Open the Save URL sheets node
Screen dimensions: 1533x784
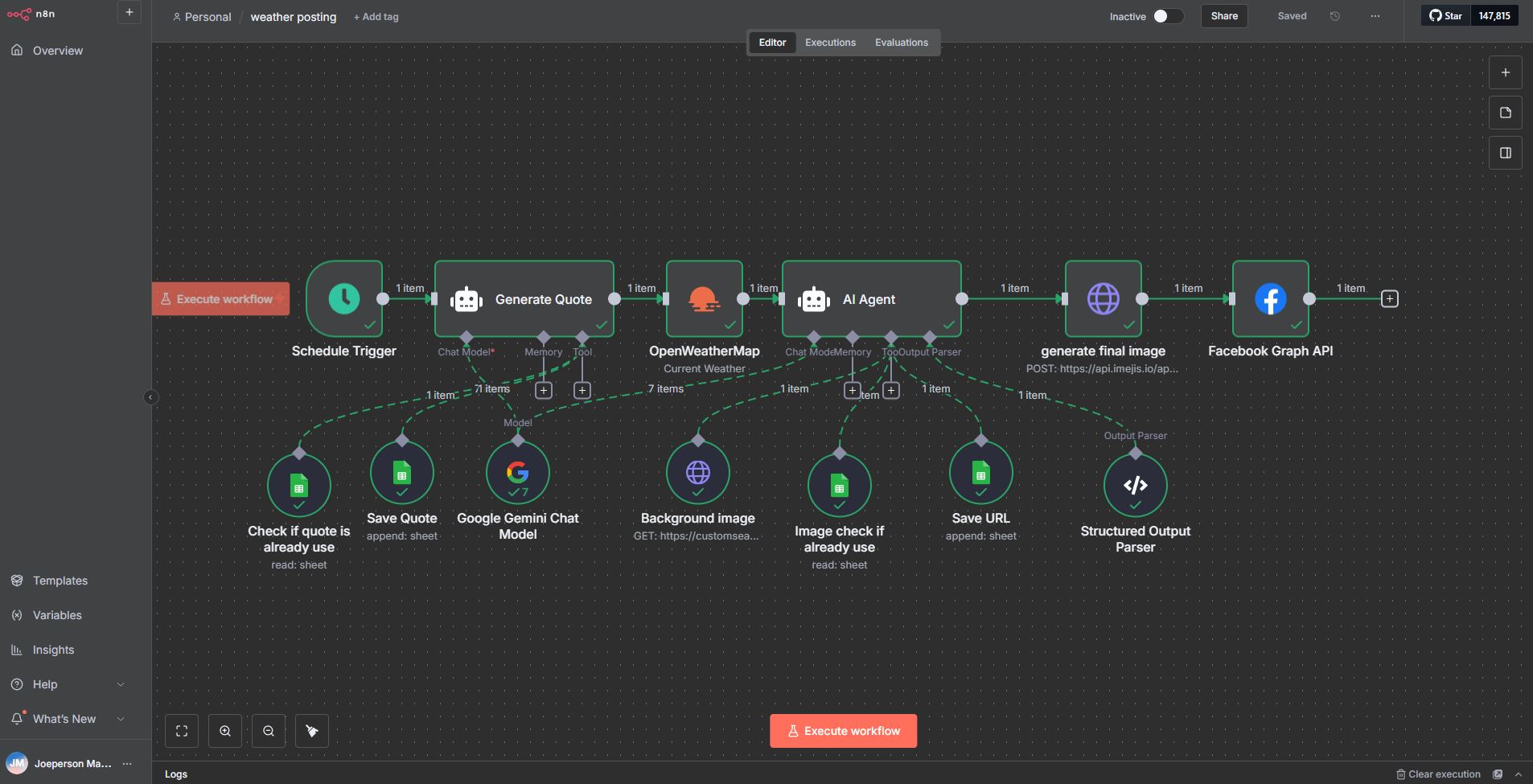981,472
